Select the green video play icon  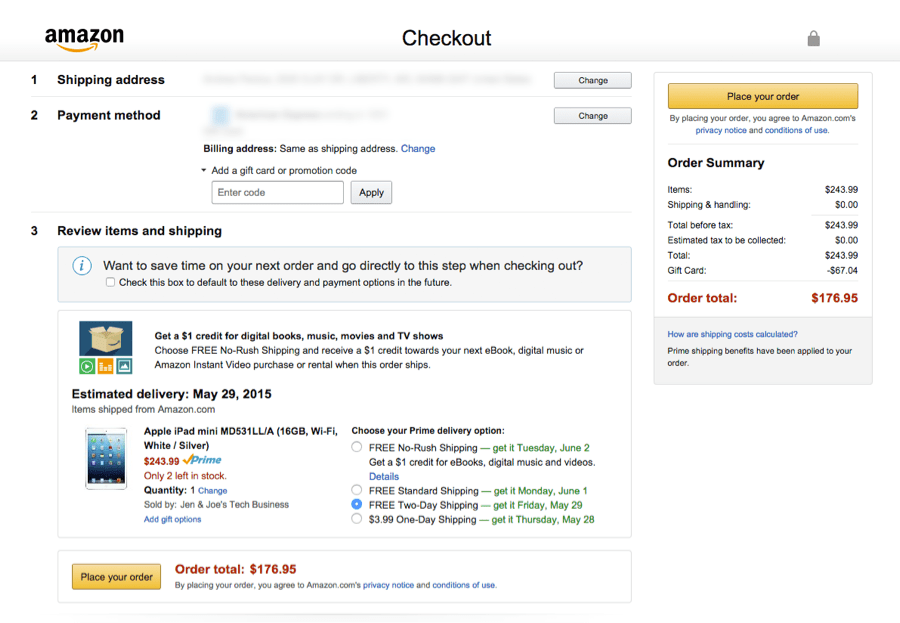pos(87,366)
